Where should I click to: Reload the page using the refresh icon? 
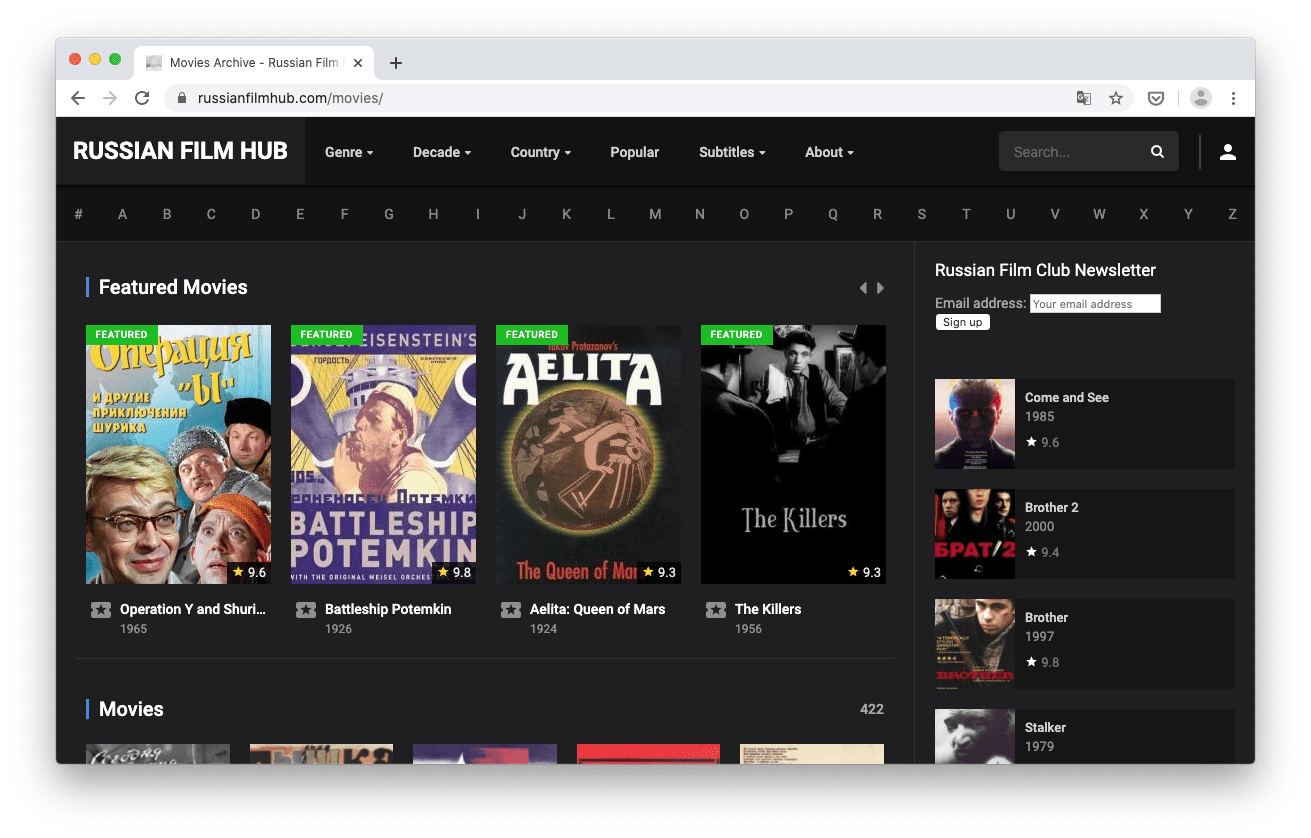[142, 98]
